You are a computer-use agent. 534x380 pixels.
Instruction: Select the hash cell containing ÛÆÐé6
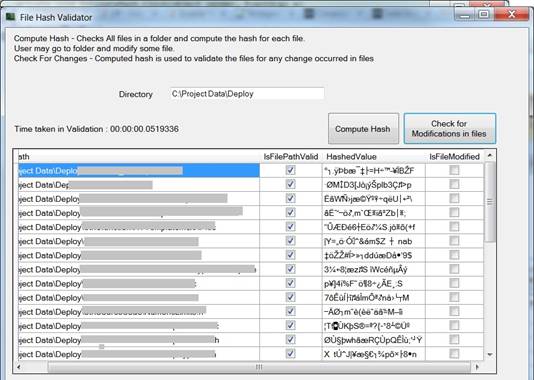coord(374,227)
